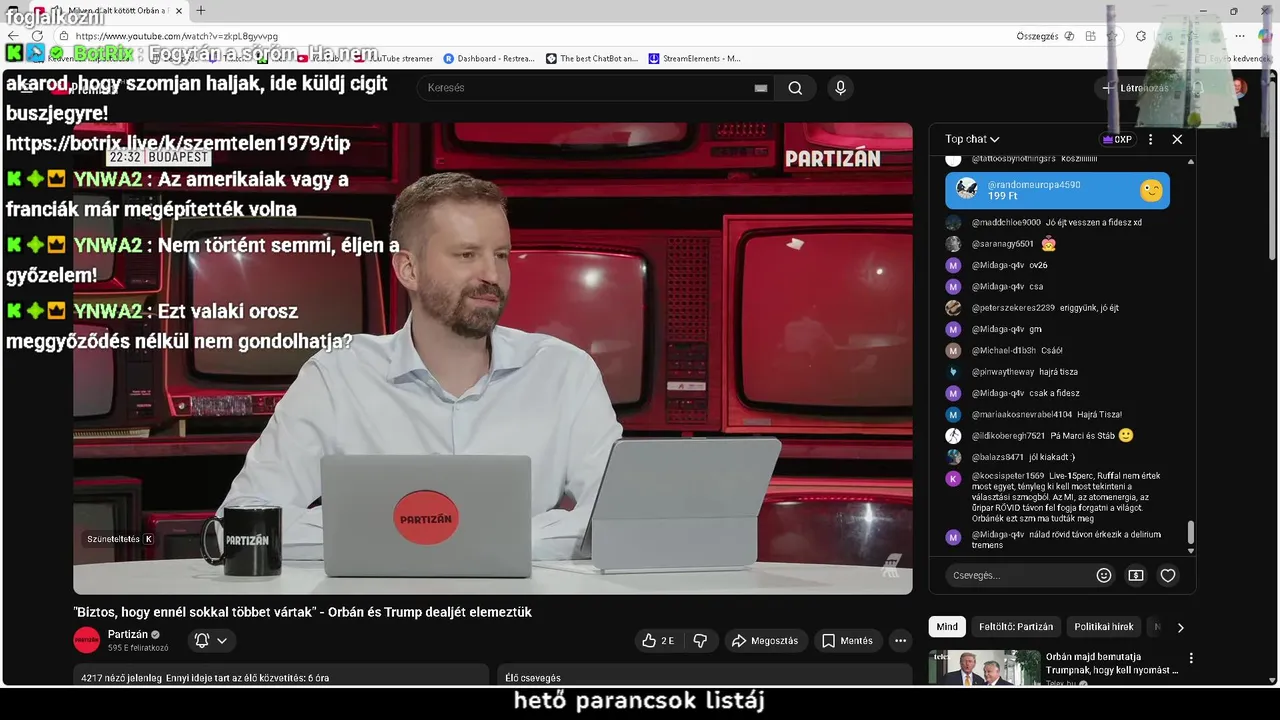The height and width of the screenshot is (720, 1280).
Task: Open the Orbán majd bemutatja Trumpnak recommended video
Action: [1111, 664]
